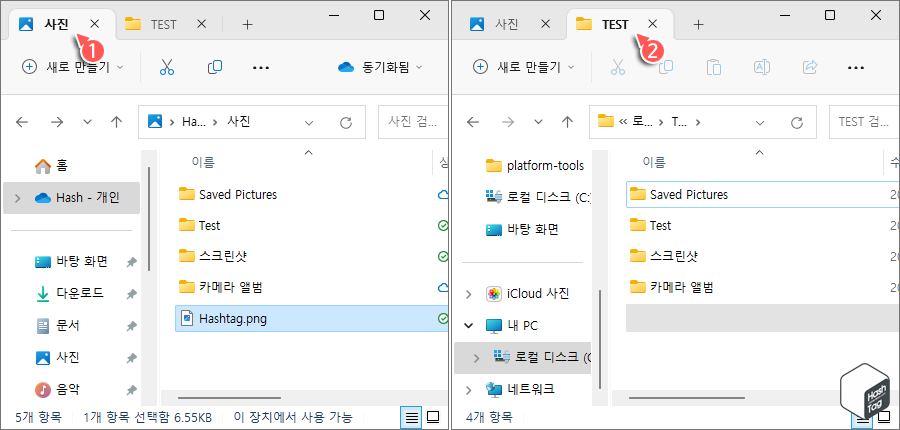The image size is (900, 430).
Task: Click 사진 검색 search box in left window
Action: pyautogui.click(x=413, y=122)
